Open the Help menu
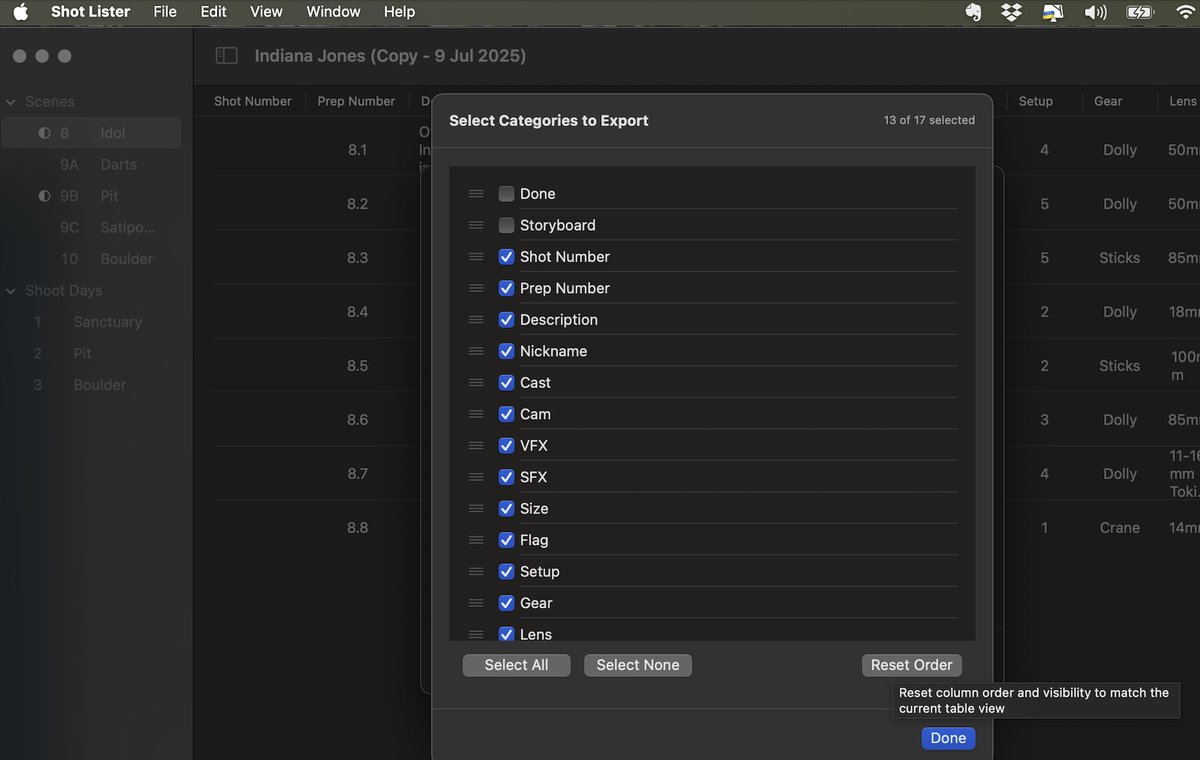The height and width of the screenshot is (760, 1200). coord(399,12)
